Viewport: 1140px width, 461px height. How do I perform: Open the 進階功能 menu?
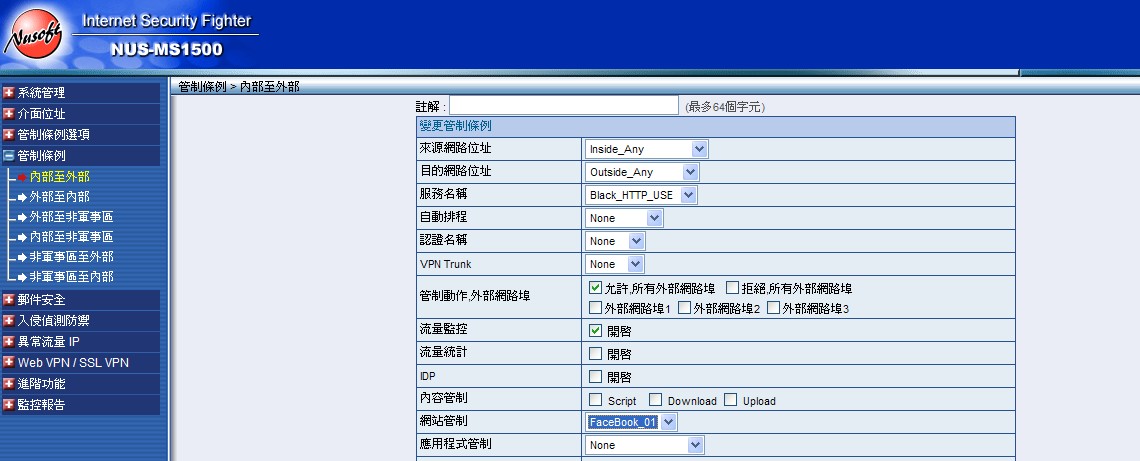pos(41,383)
